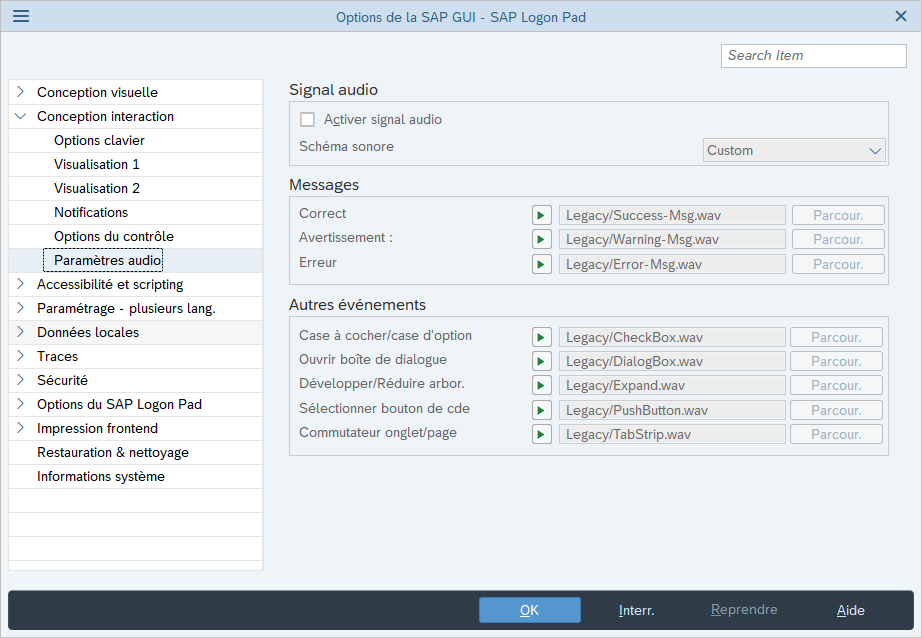Play the Développer/Réduire arbor. sound
Screen dimensions: 922x638
tap(542, 385)
